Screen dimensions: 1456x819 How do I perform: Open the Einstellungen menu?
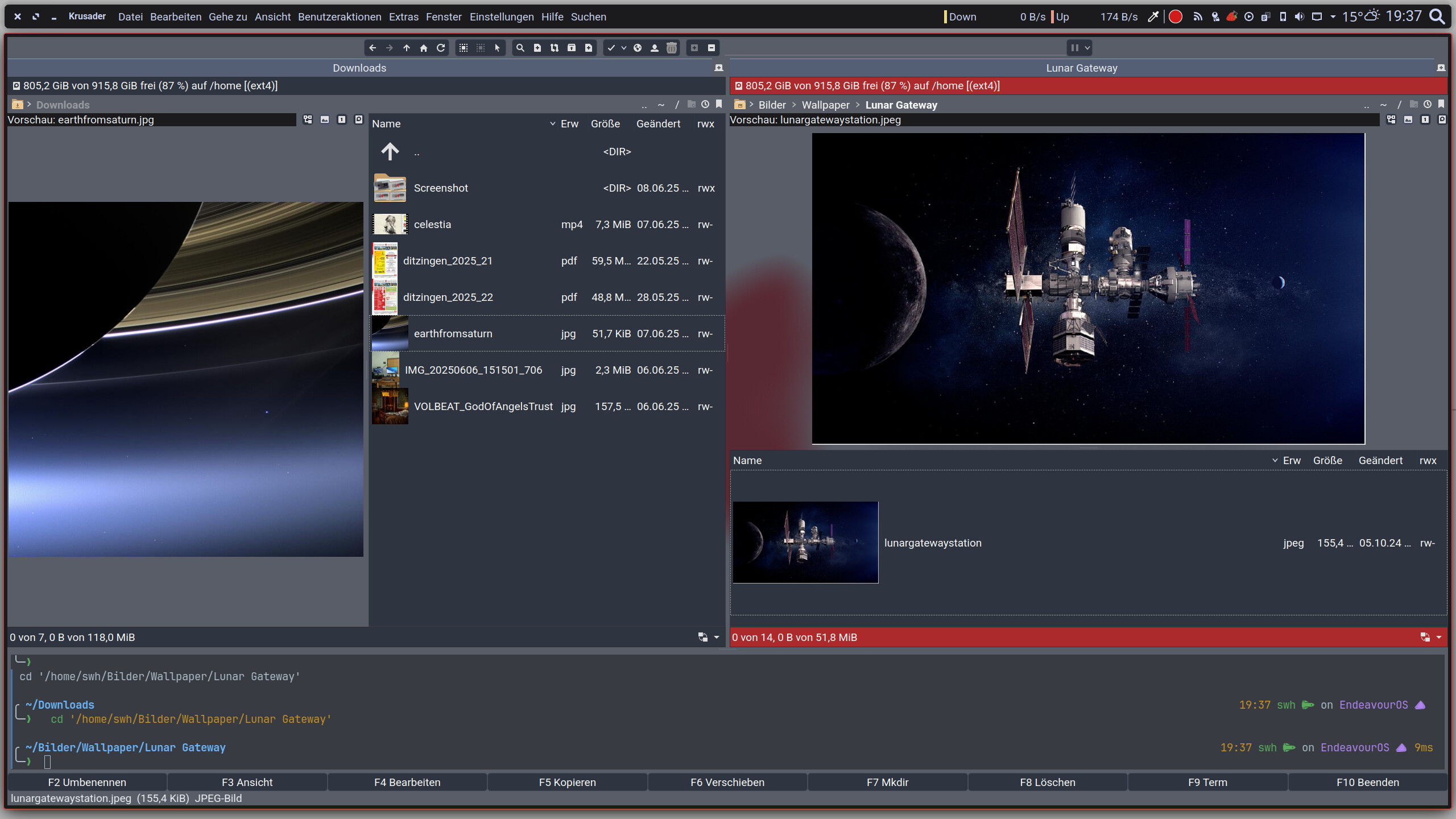tap(502, 16)
